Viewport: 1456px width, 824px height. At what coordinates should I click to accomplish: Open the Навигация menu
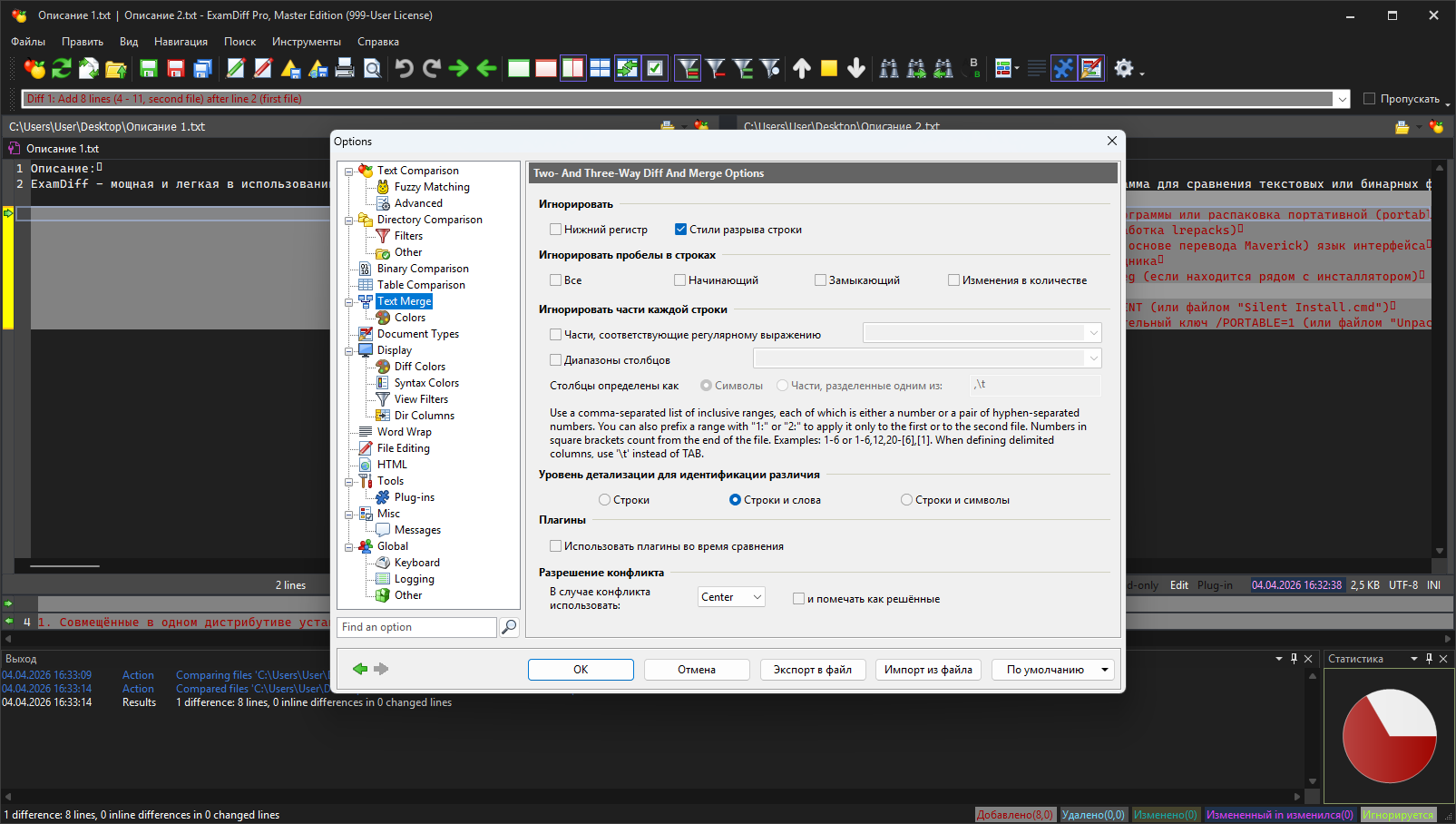[181, 42]
